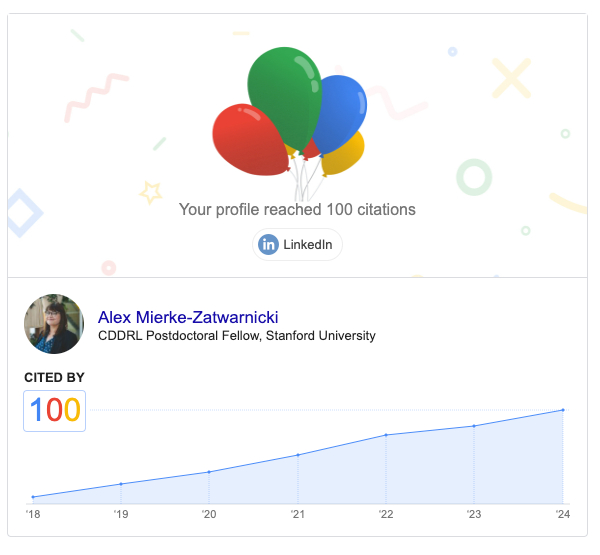
Task: Click the green circle confetti shape
Action: pos(473,177)
